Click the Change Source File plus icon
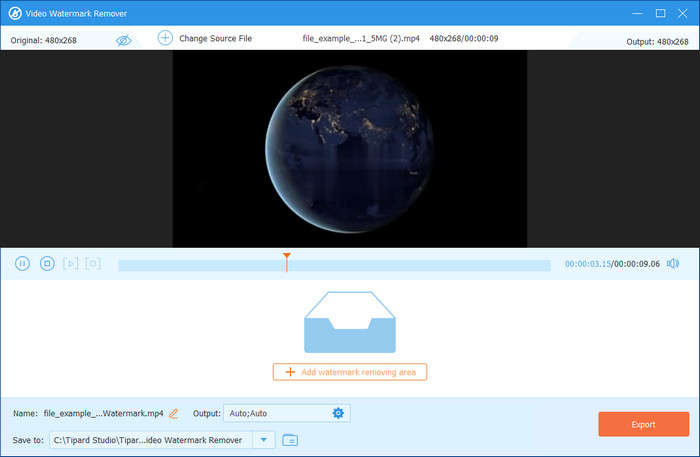The image size is (700, 457). tap(165, 38)
